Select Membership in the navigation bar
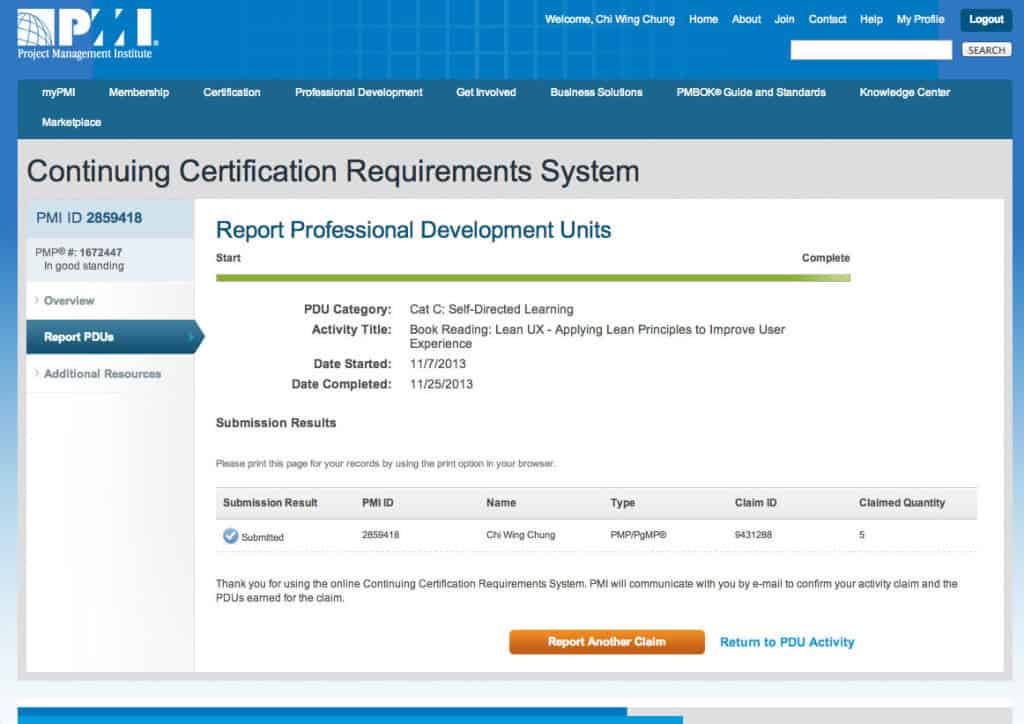The image size is (1024, 724). coord(138,92)
